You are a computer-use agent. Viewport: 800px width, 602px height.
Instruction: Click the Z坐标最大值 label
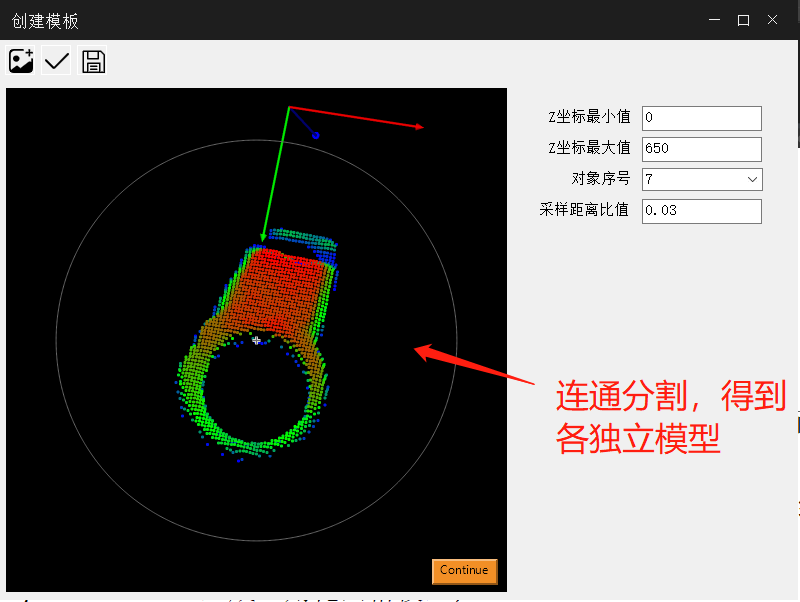point(589,147)
